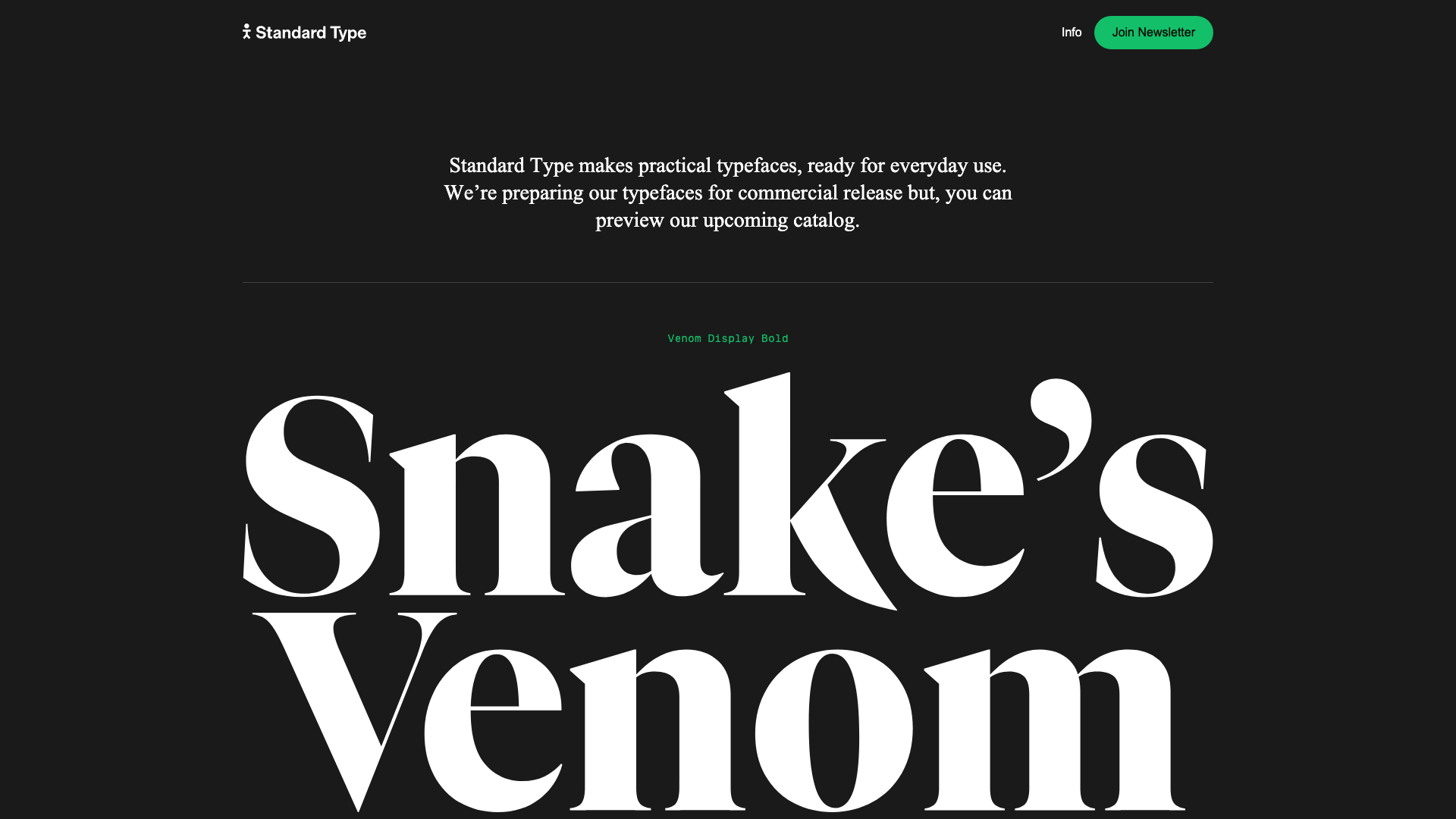Click the horizontal divider below the intro
The width and height of the screenshot is (1456, 819).
point(728,282)
